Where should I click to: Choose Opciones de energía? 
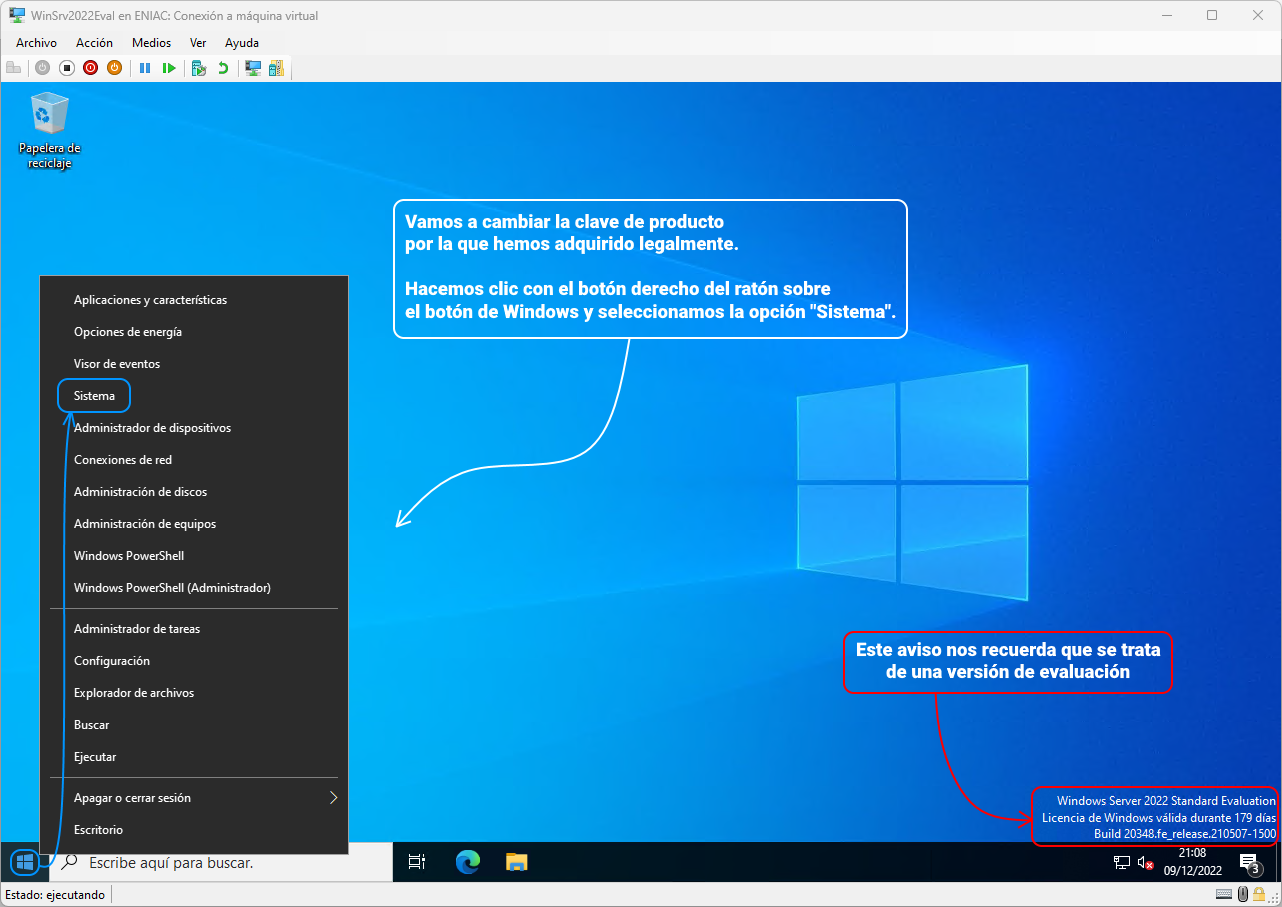[x=193, y=332]
